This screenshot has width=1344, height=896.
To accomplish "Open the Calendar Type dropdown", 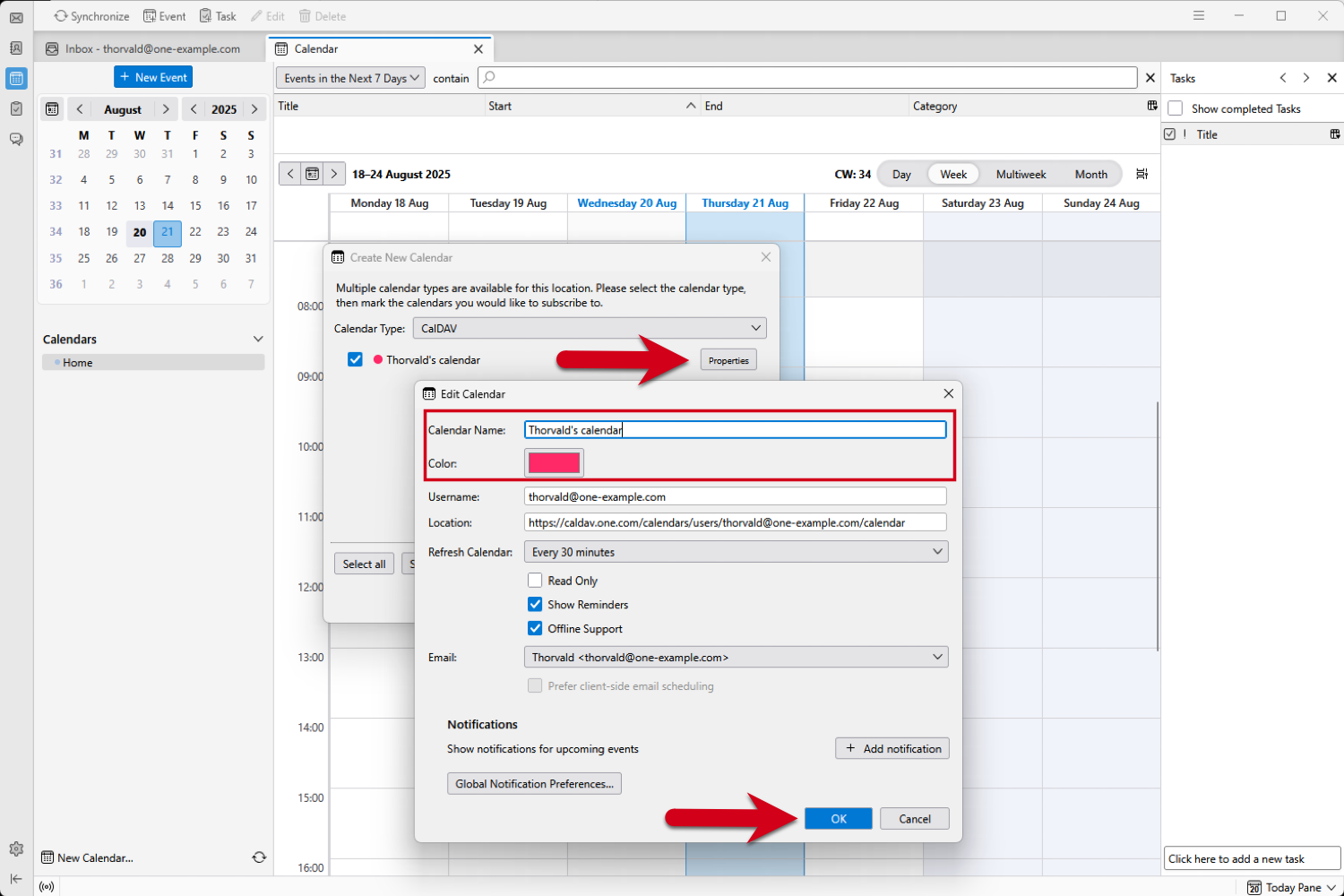I will pyautogui.click(x=589, y=328).
